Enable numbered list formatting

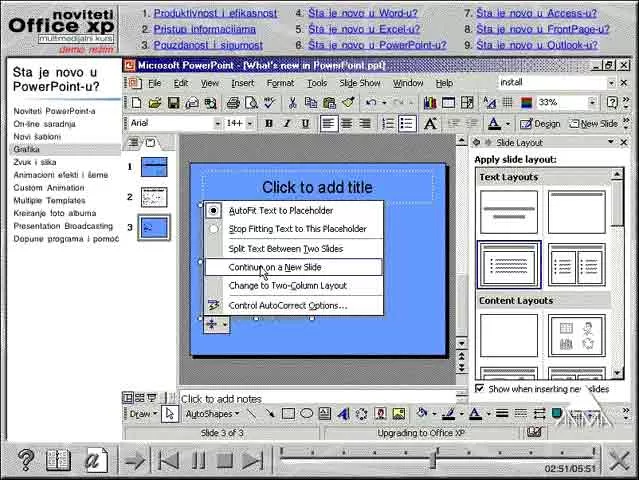388,123
